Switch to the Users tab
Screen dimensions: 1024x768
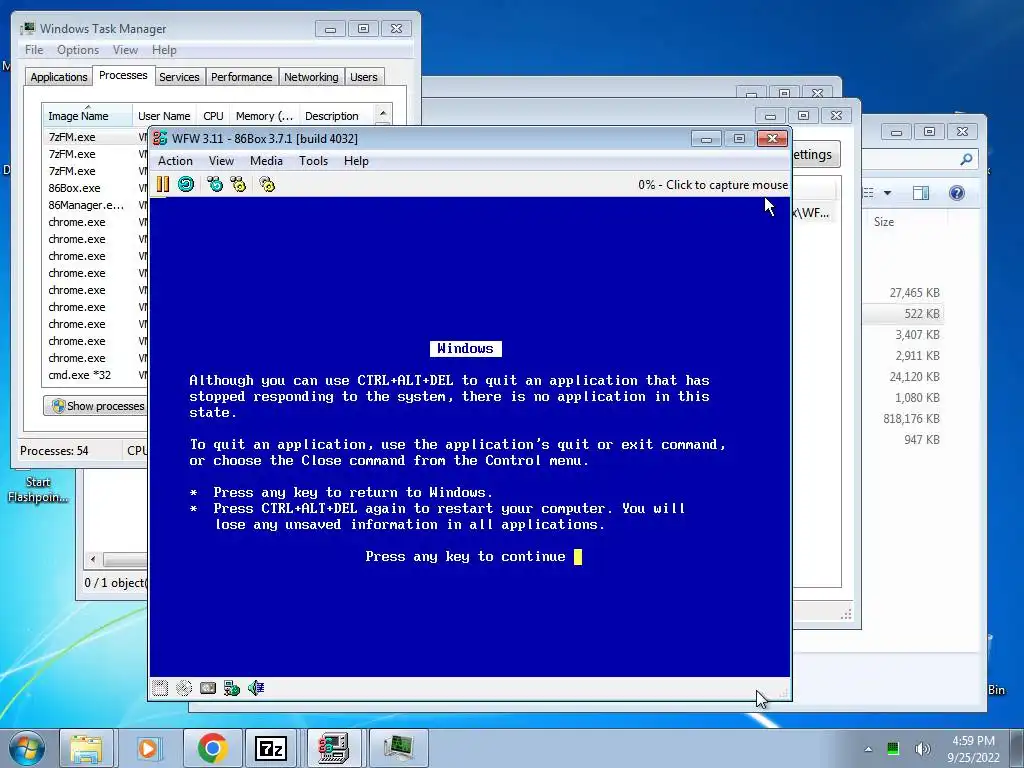(x=364, y=77)
